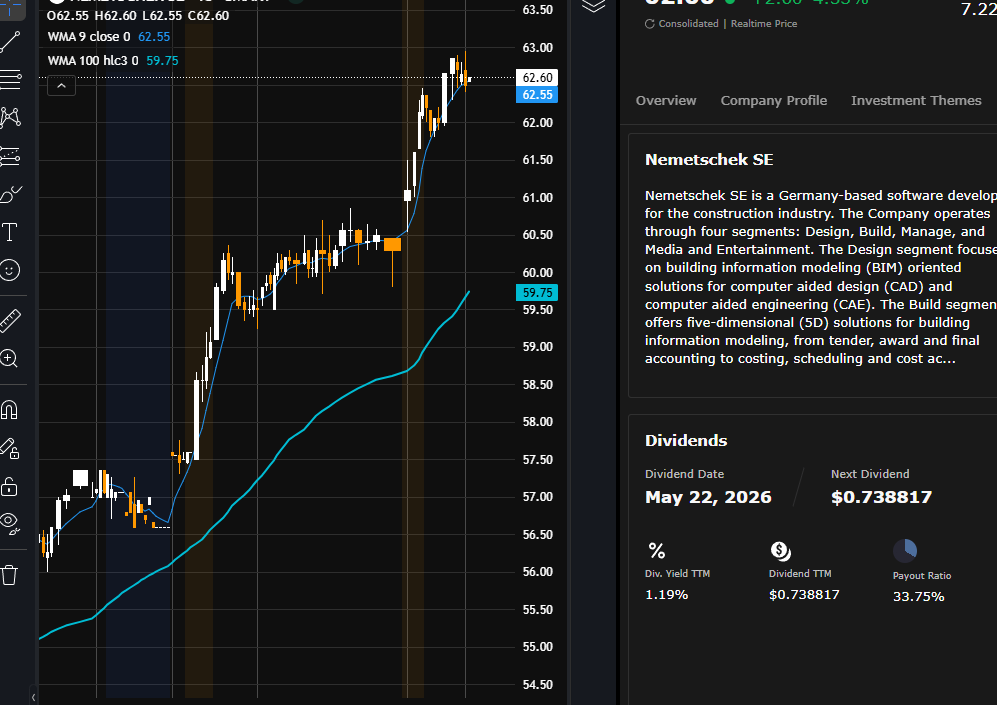Screen dimensions: 997x705
Task: Click the Payout Ratio label
Action: 921,575
